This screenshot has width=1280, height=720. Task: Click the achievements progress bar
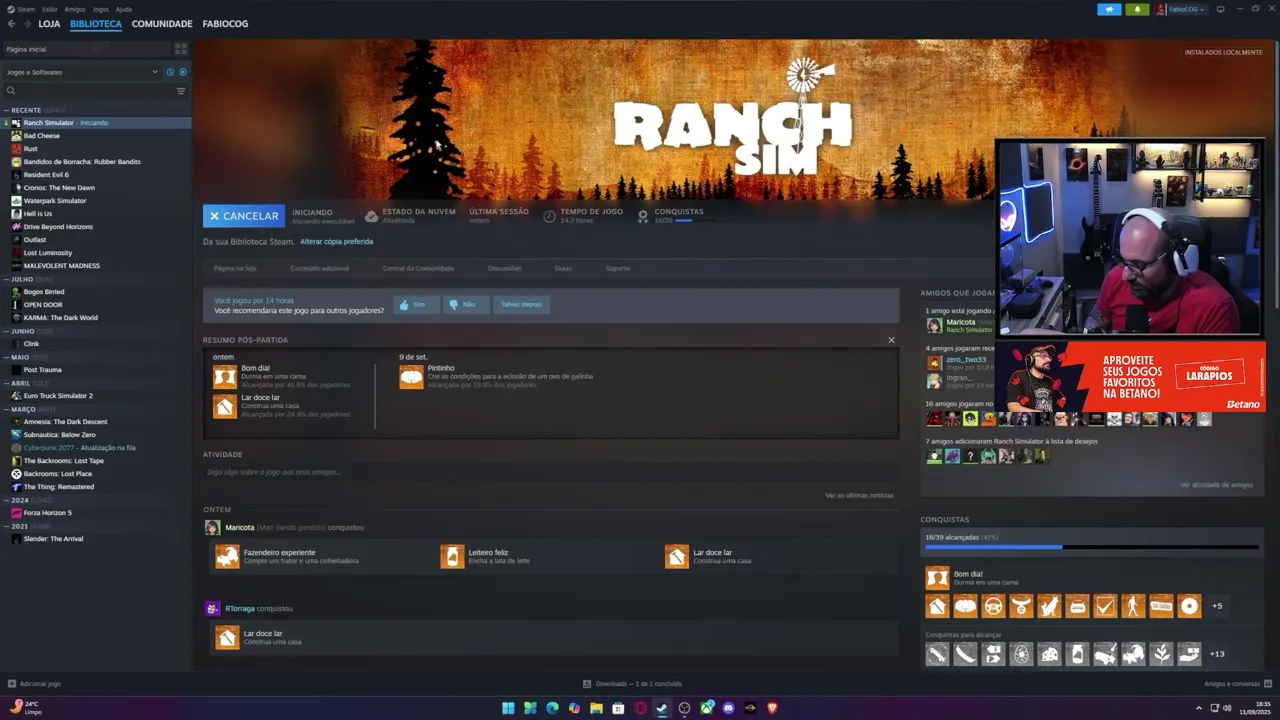pyautogui.click(x=1092, y=547)
